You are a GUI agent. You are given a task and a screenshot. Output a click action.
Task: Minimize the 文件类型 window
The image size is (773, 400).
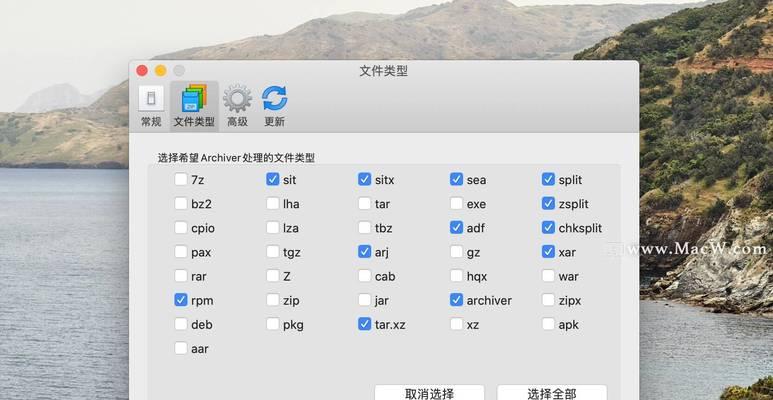point(161,71)
